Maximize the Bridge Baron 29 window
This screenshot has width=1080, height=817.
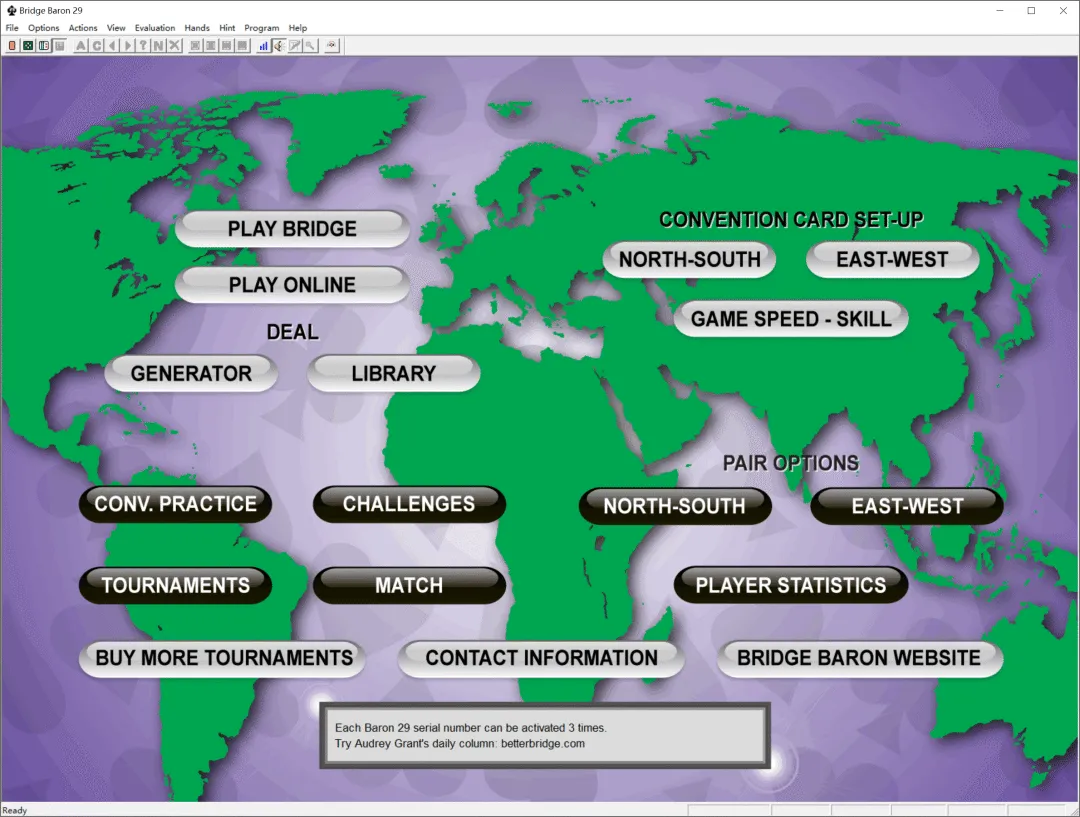[1031, 10]
